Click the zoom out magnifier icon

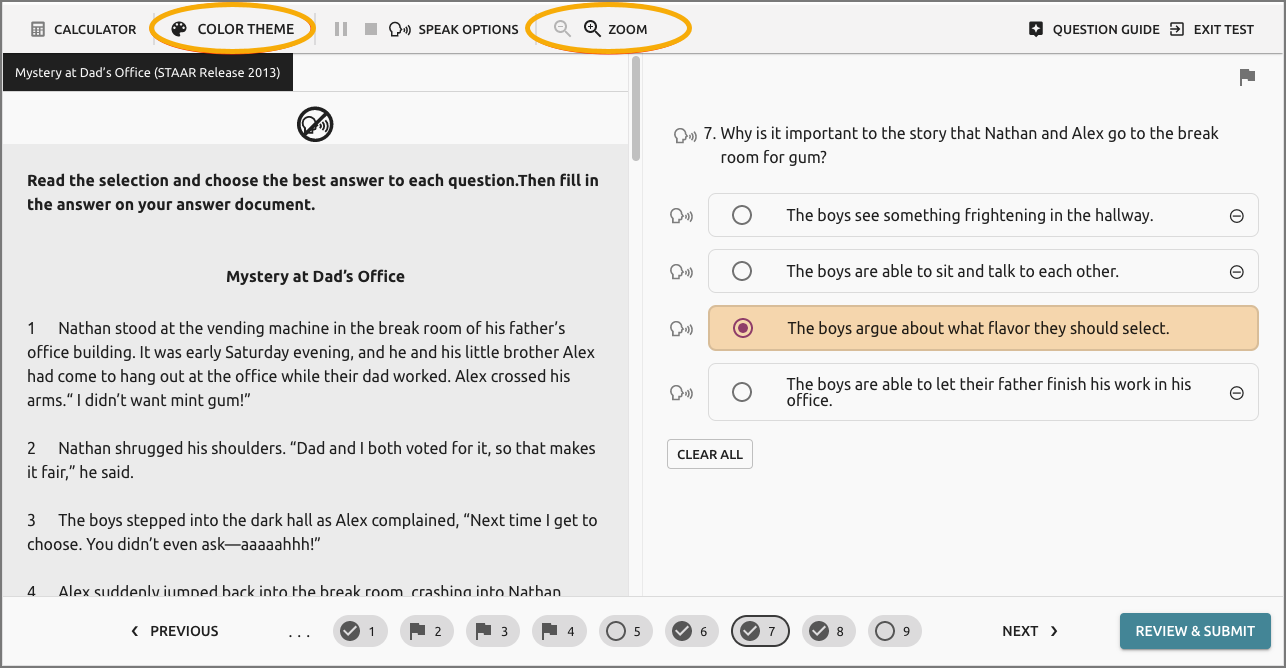pos(562,29)
